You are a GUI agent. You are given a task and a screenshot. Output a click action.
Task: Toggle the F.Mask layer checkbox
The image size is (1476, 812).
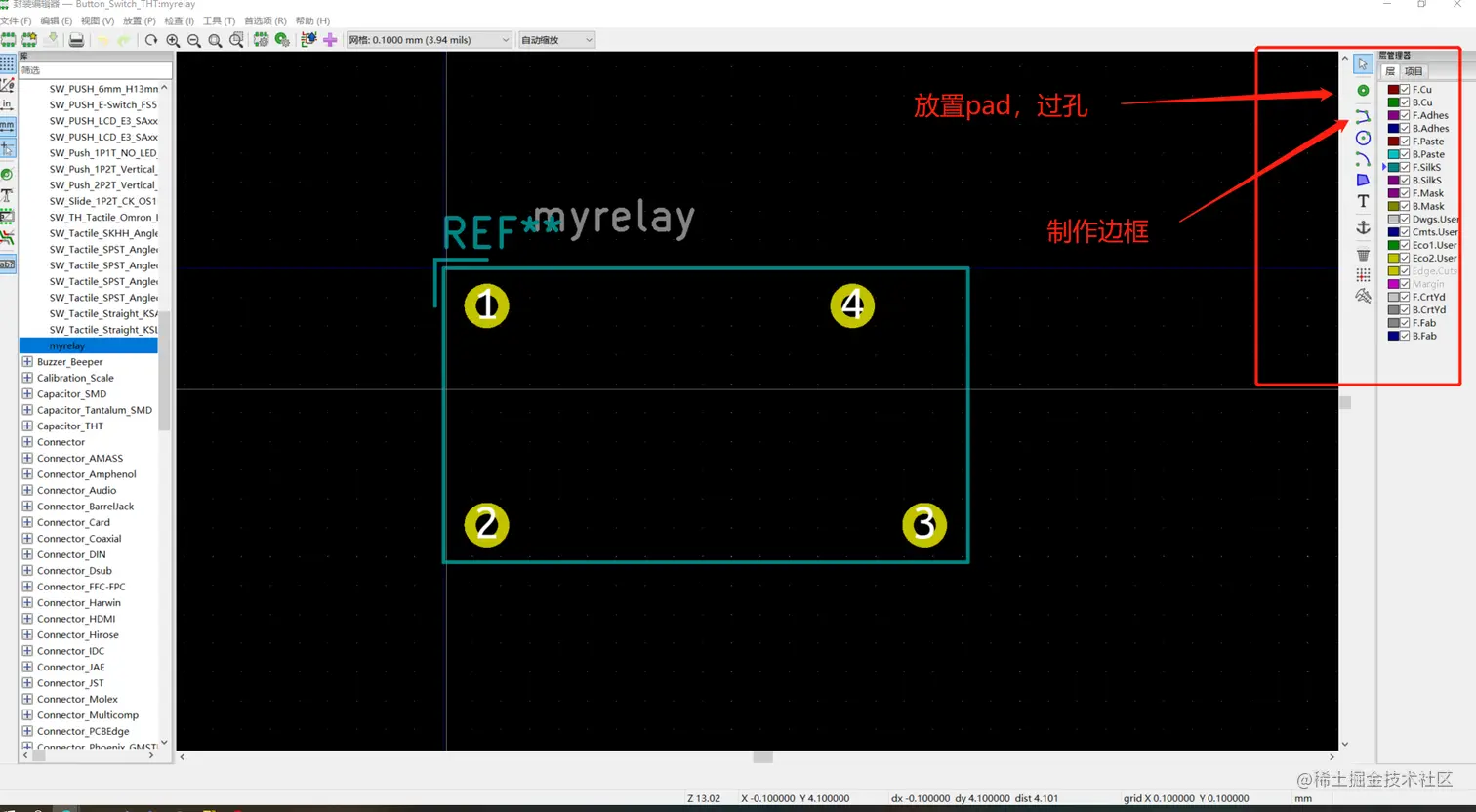click(x=1405, y=193)
